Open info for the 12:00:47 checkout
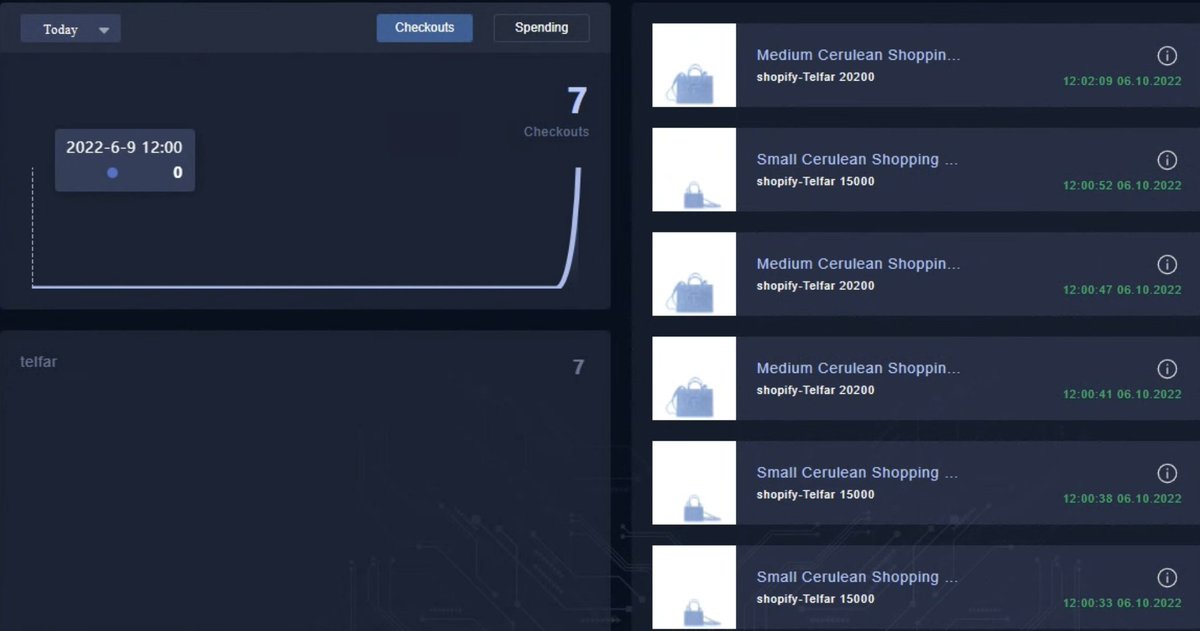Viewport: 1200px width, 631px height. pyautogui.click(x=1166, y=264)
